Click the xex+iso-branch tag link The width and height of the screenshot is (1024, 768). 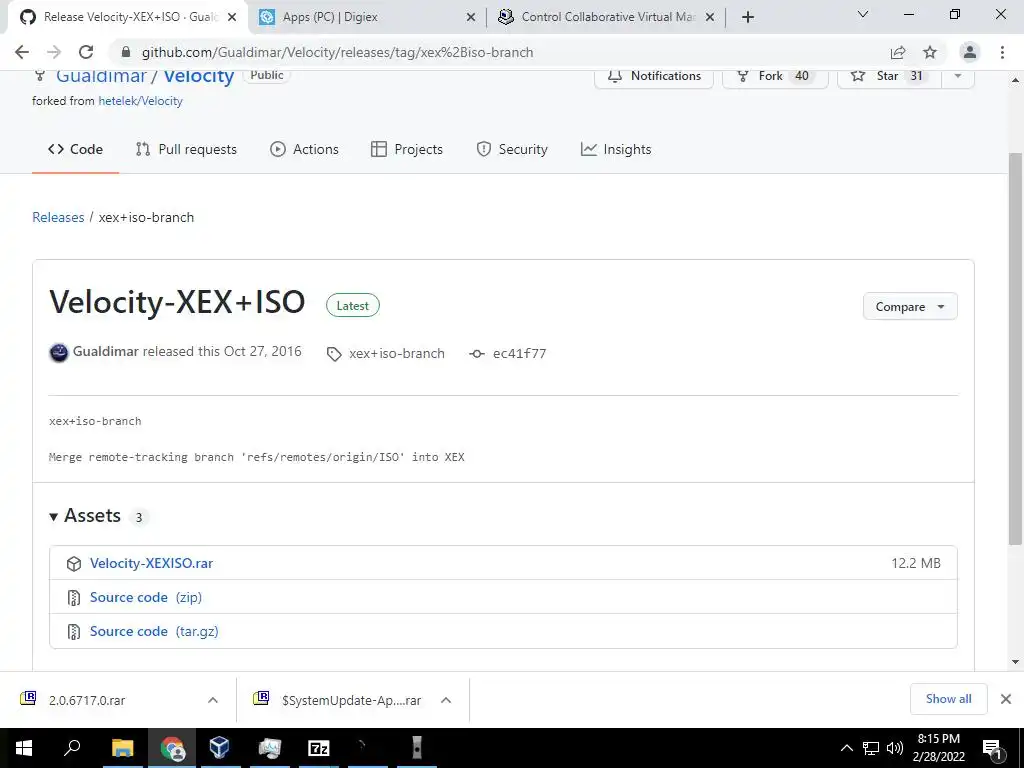click(x=396, y=353)
